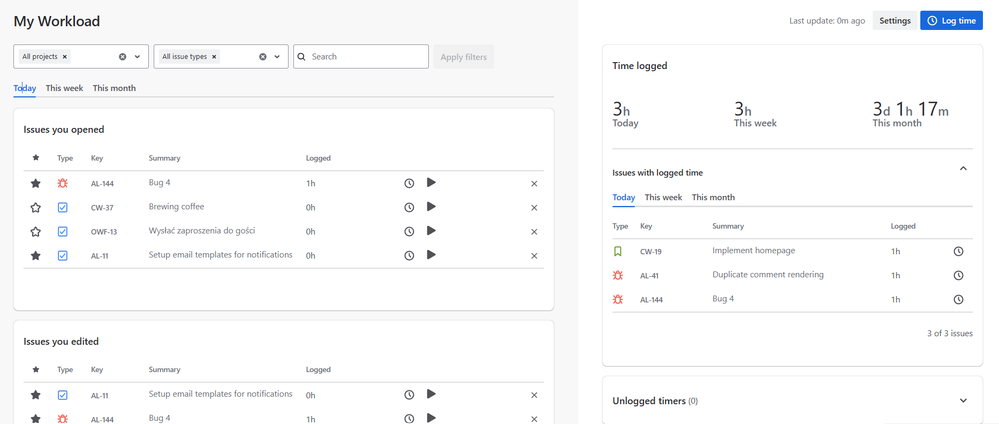Open clock icon for AL-41 Duplicate comment rendering
Image resolution: width=999 pixels, height=424 pixels.
[x=958, y=275]
